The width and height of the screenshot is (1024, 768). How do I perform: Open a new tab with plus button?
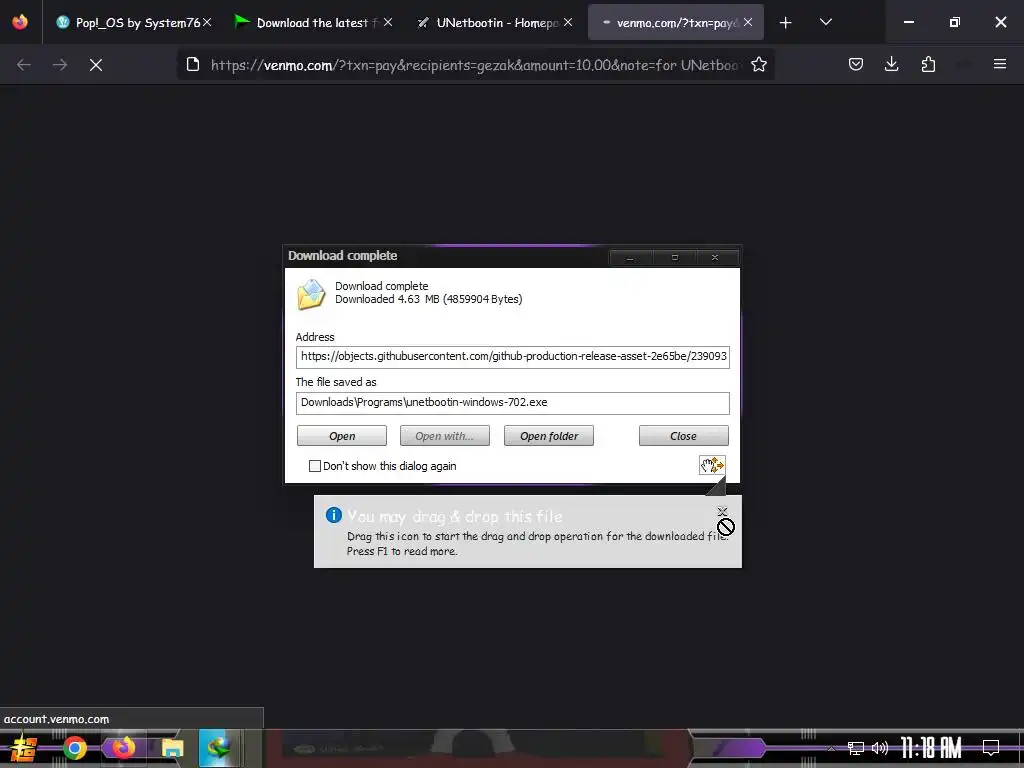786,23
